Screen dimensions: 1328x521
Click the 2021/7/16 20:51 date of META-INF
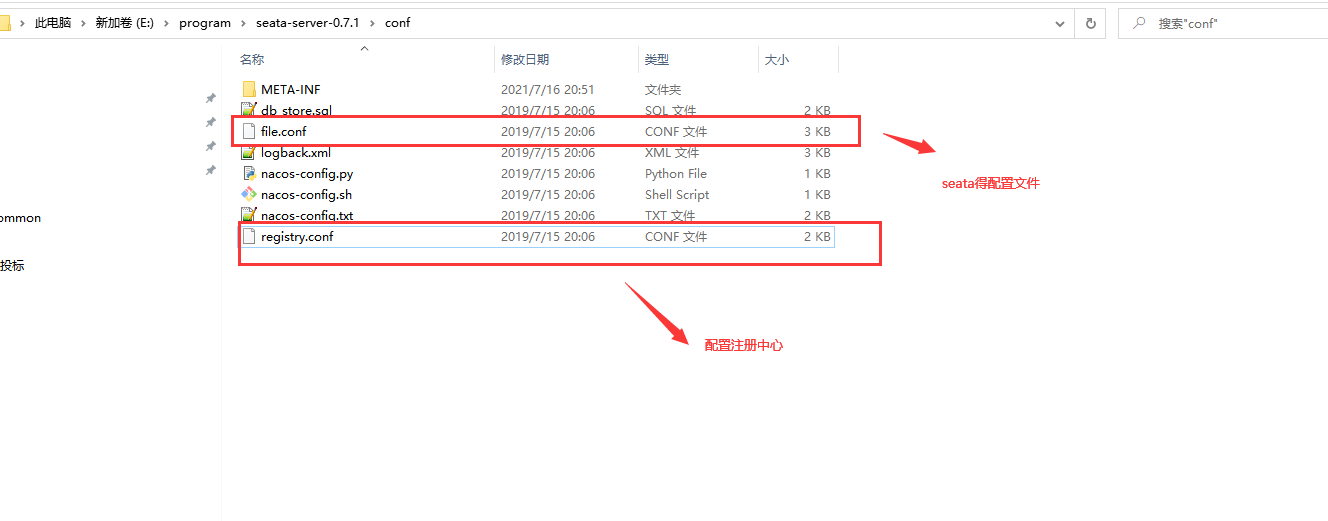pos(548,89)
